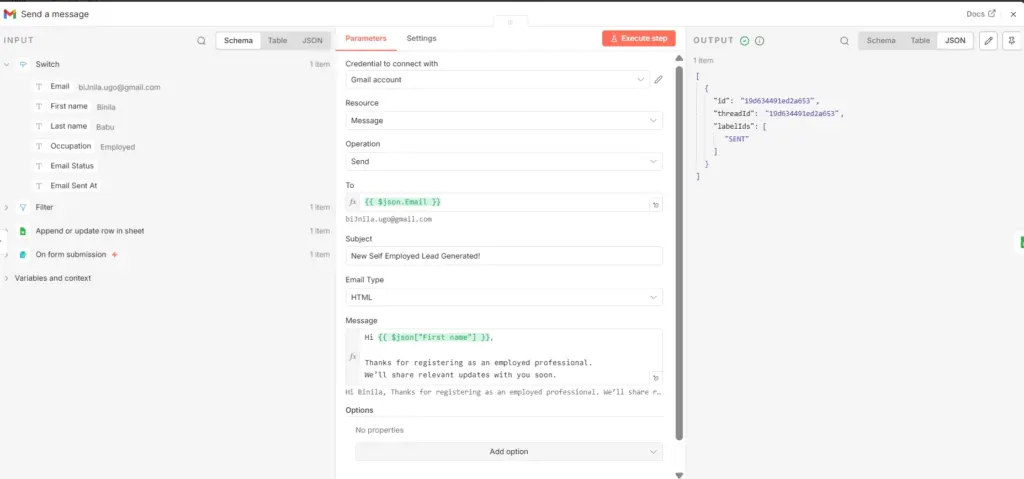Image resolution: width=1024 pixels, height=479 pixels.
Task: Click the parameters panel vertical scrollbar
Action: [679, 252]
